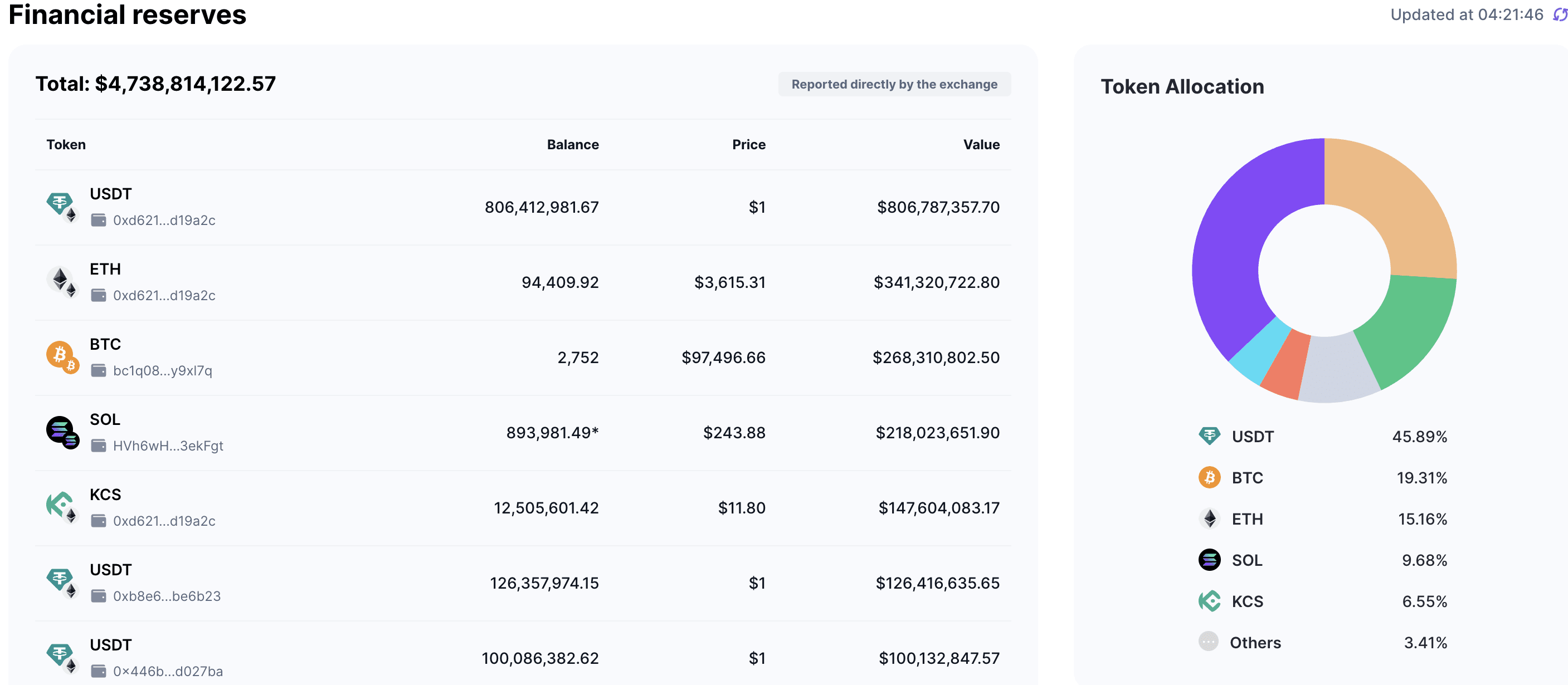
Task: Click the KCS 6.55% legend percentage
Action: (x=1424, y=601)
